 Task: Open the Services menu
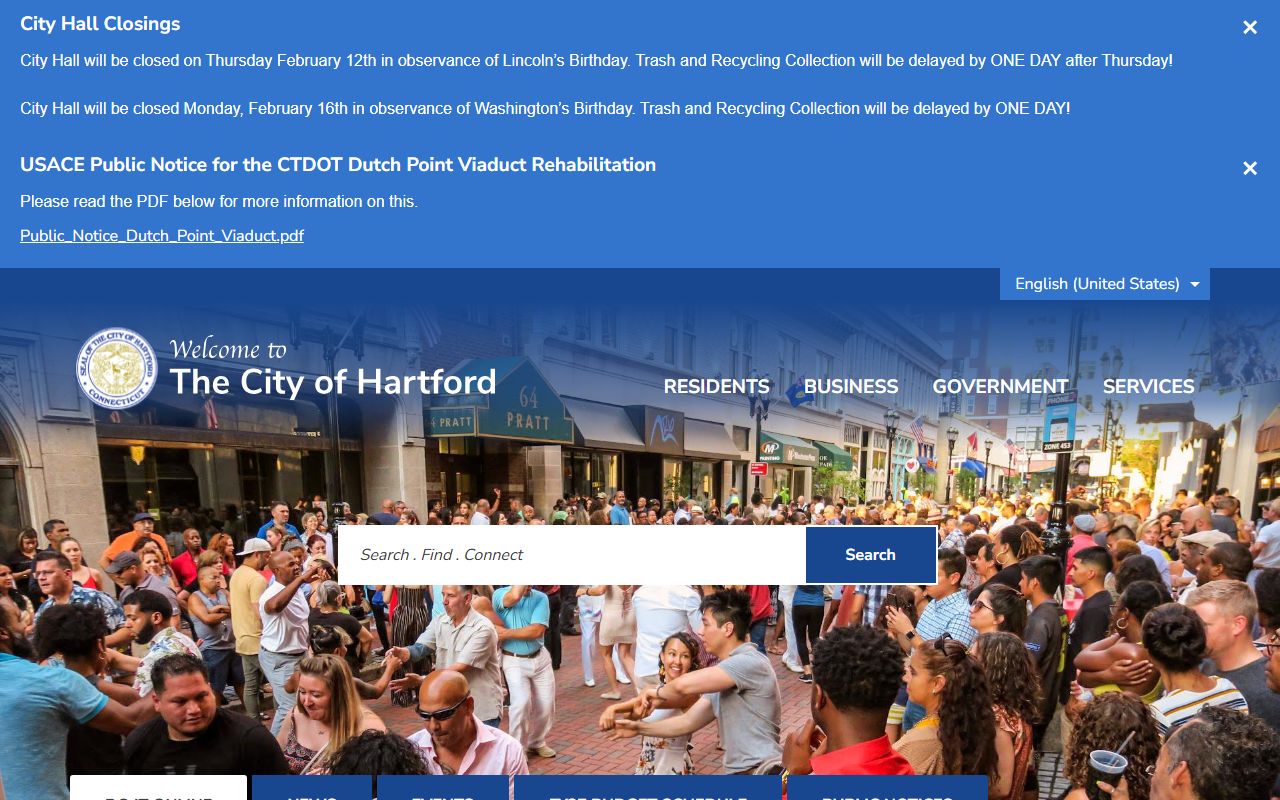[1148, 386]
